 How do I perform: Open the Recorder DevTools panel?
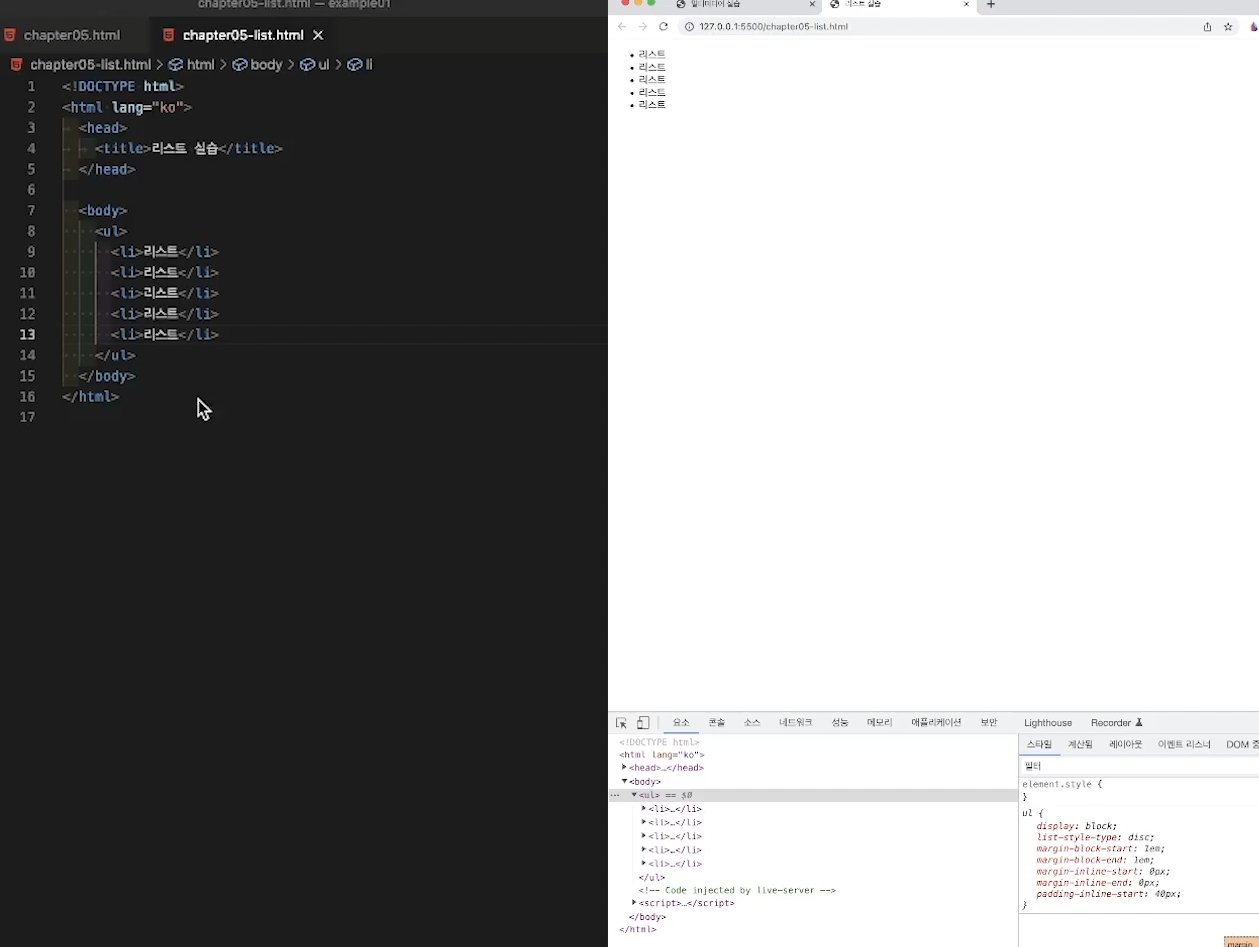point(1117,722)
